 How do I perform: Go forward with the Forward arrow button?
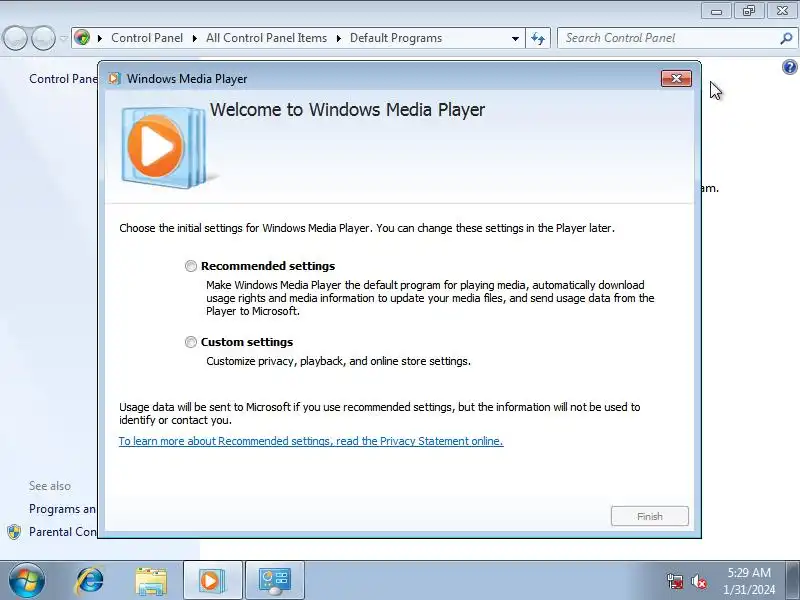click(43, 38)
